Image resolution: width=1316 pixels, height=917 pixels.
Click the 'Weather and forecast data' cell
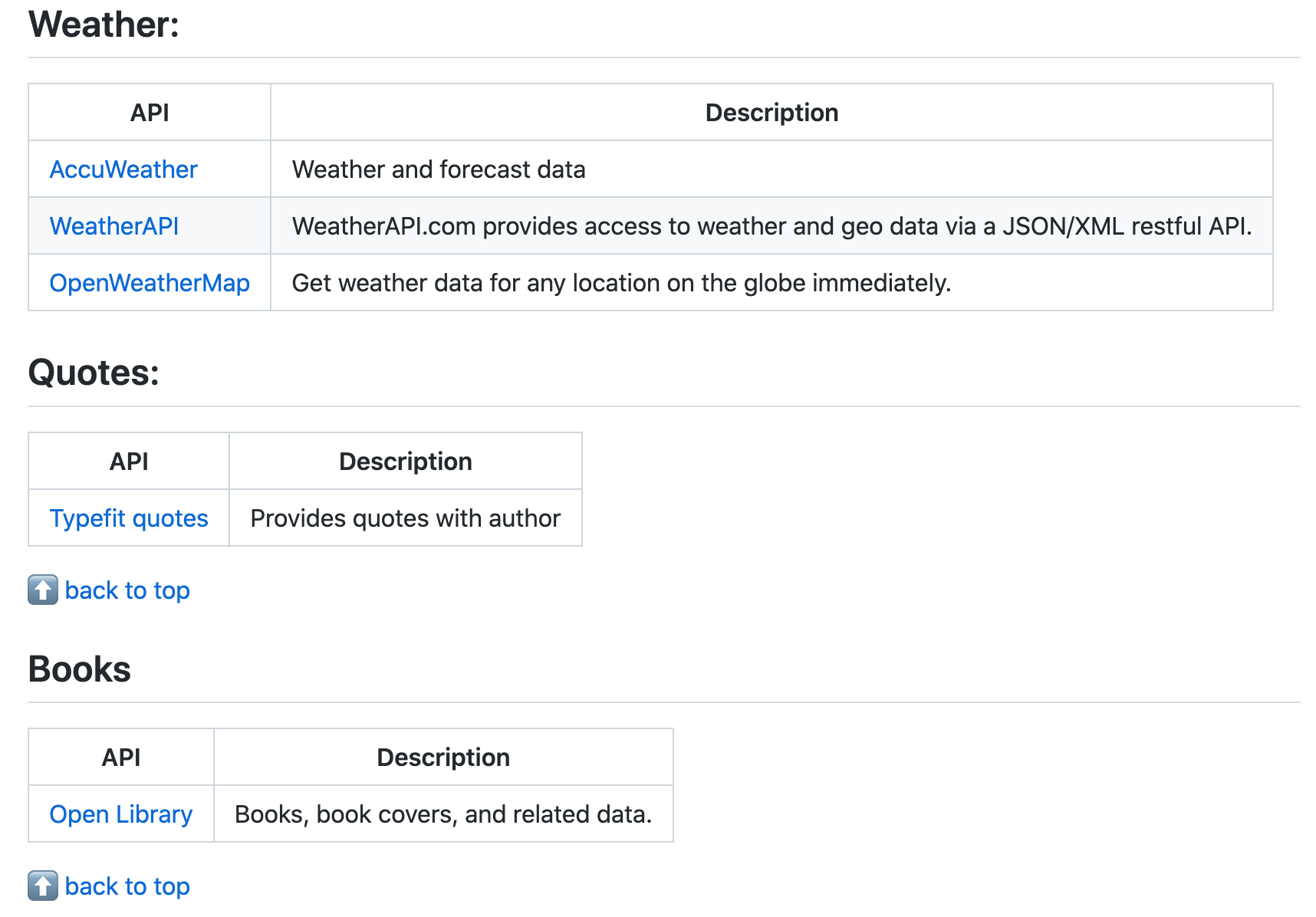[x=772, y=169]
